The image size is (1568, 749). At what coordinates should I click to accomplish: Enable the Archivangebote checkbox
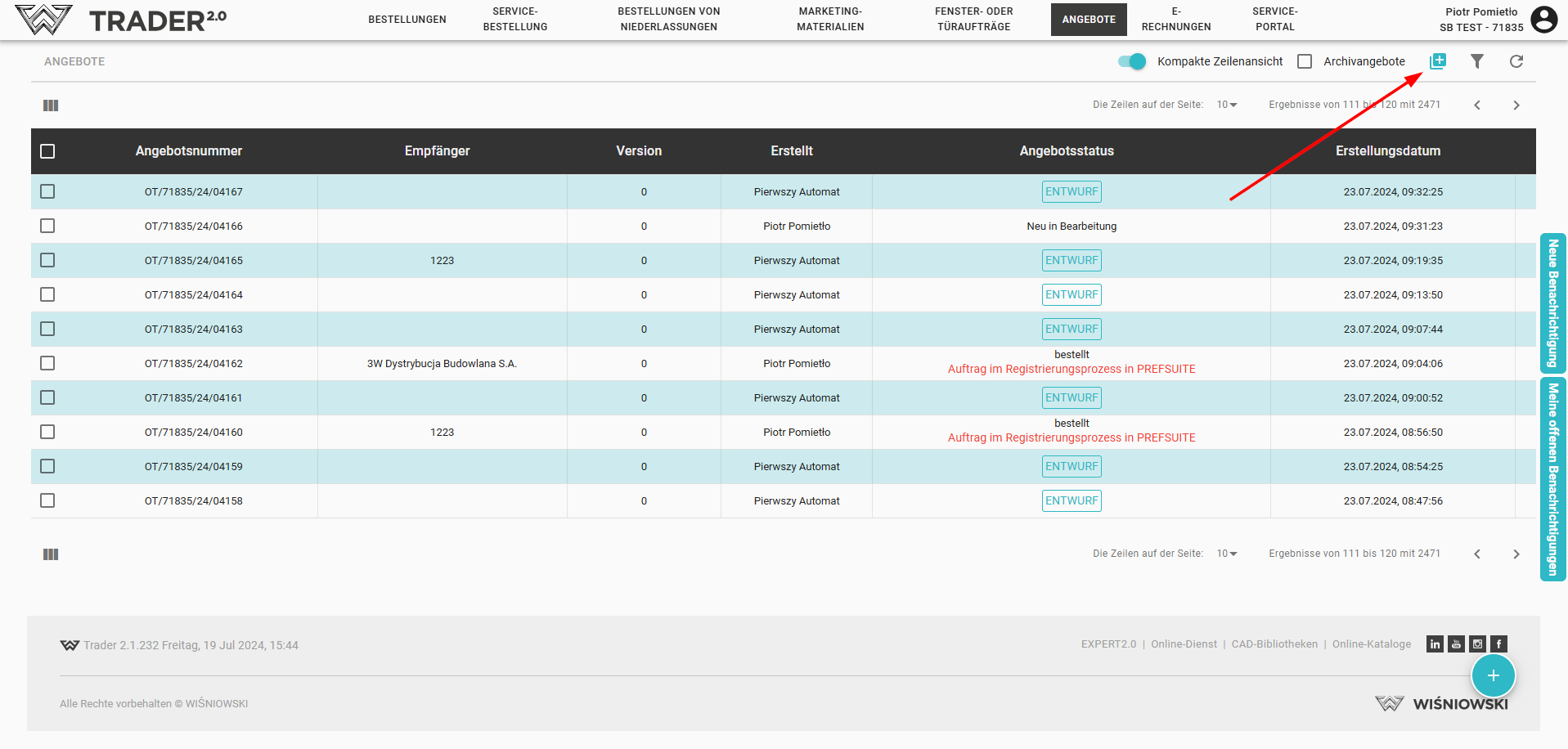point(1305,61)
